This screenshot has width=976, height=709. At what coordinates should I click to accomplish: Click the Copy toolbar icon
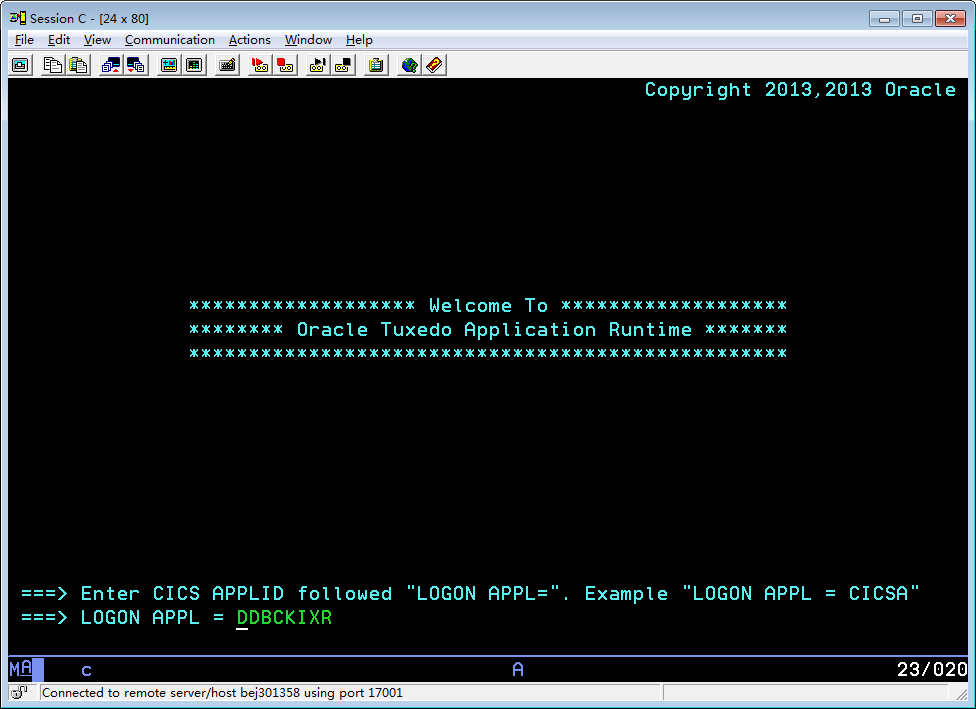pyautogui.click(x=53, y=65)
